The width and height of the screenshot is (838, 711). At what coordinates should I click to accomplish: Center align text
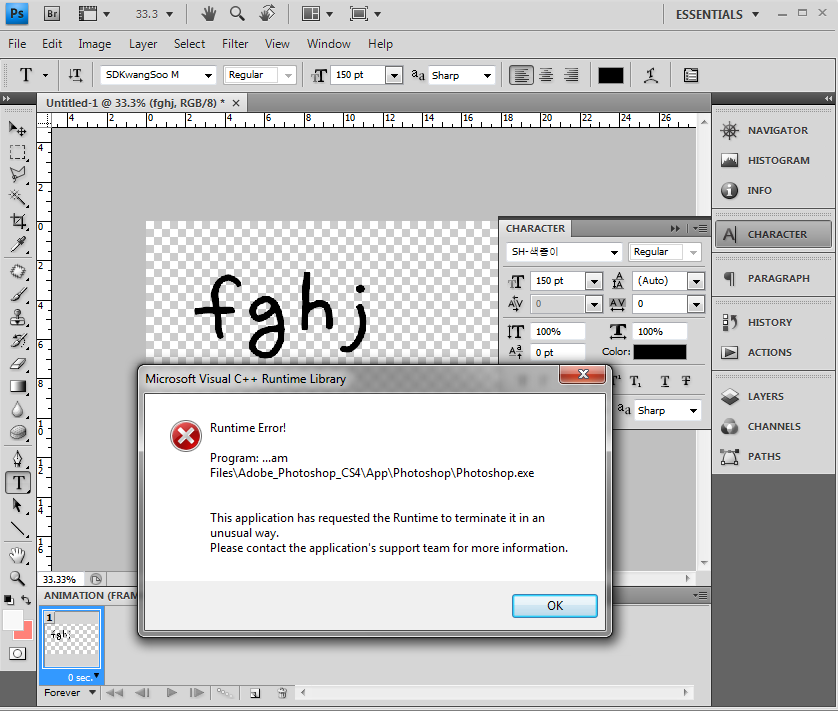[x=546, y=75]
